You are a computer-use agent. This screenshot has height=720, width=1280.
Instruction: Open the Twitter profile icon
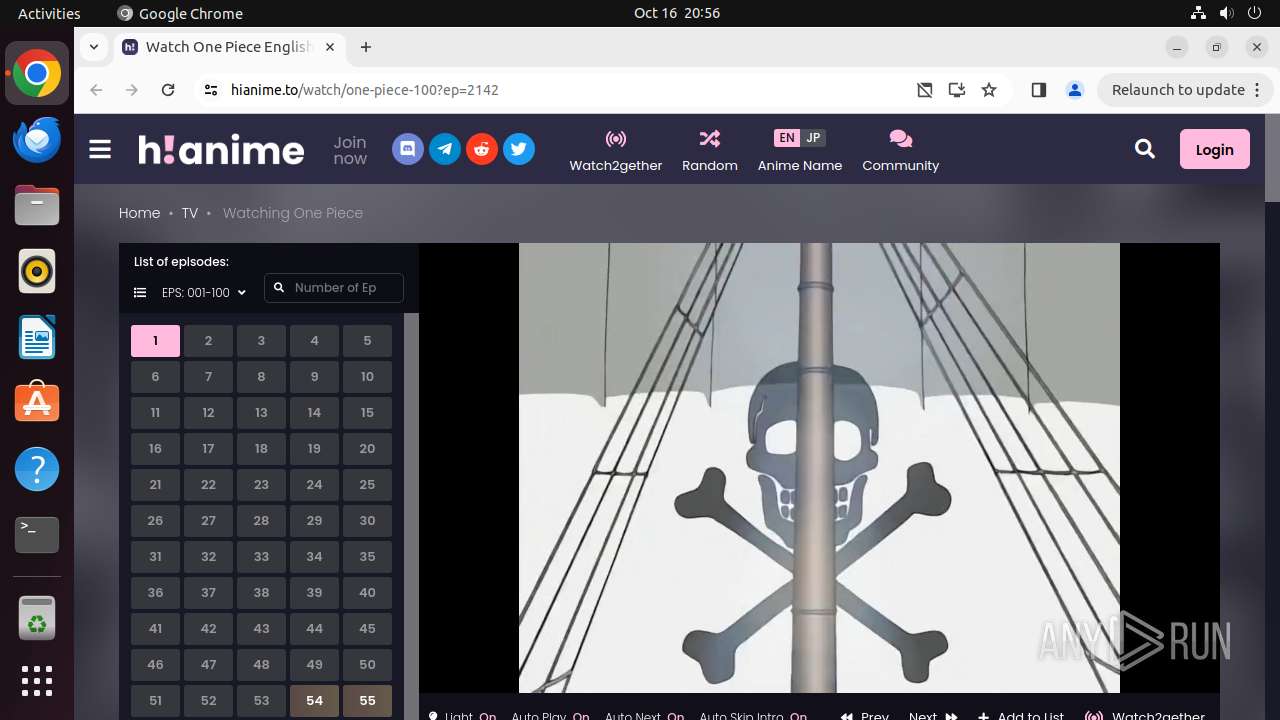point(519,149)
